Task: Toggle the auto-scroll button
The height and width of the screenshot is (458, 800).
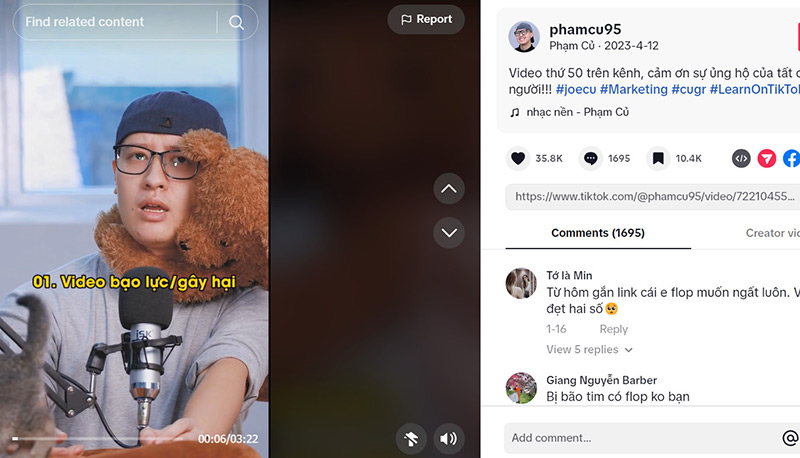Action: (x=411, y=439)
